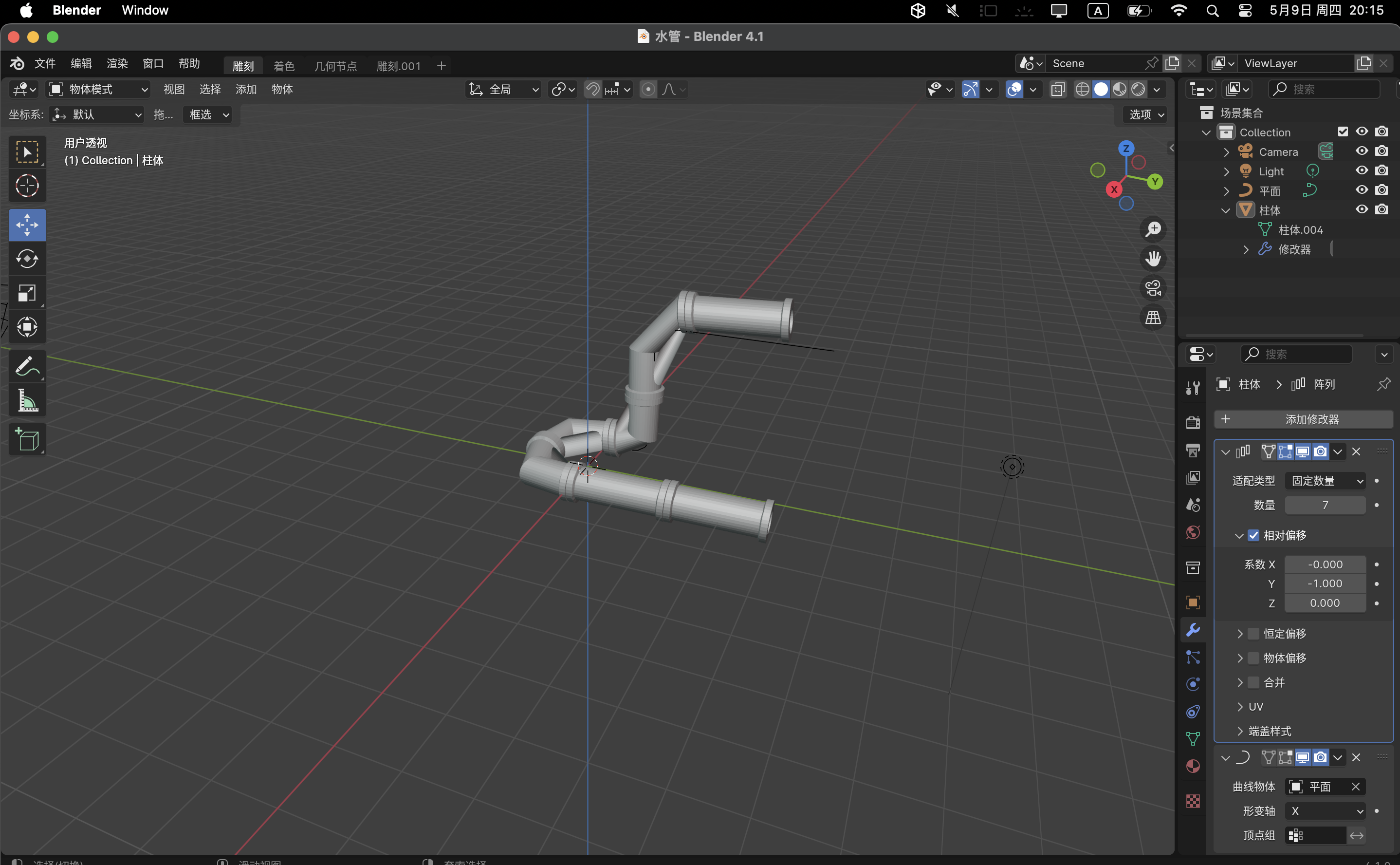The image size is (1400, 865).
Task: Open the 物体模式 mode dropdown
Action: [98, 89]
